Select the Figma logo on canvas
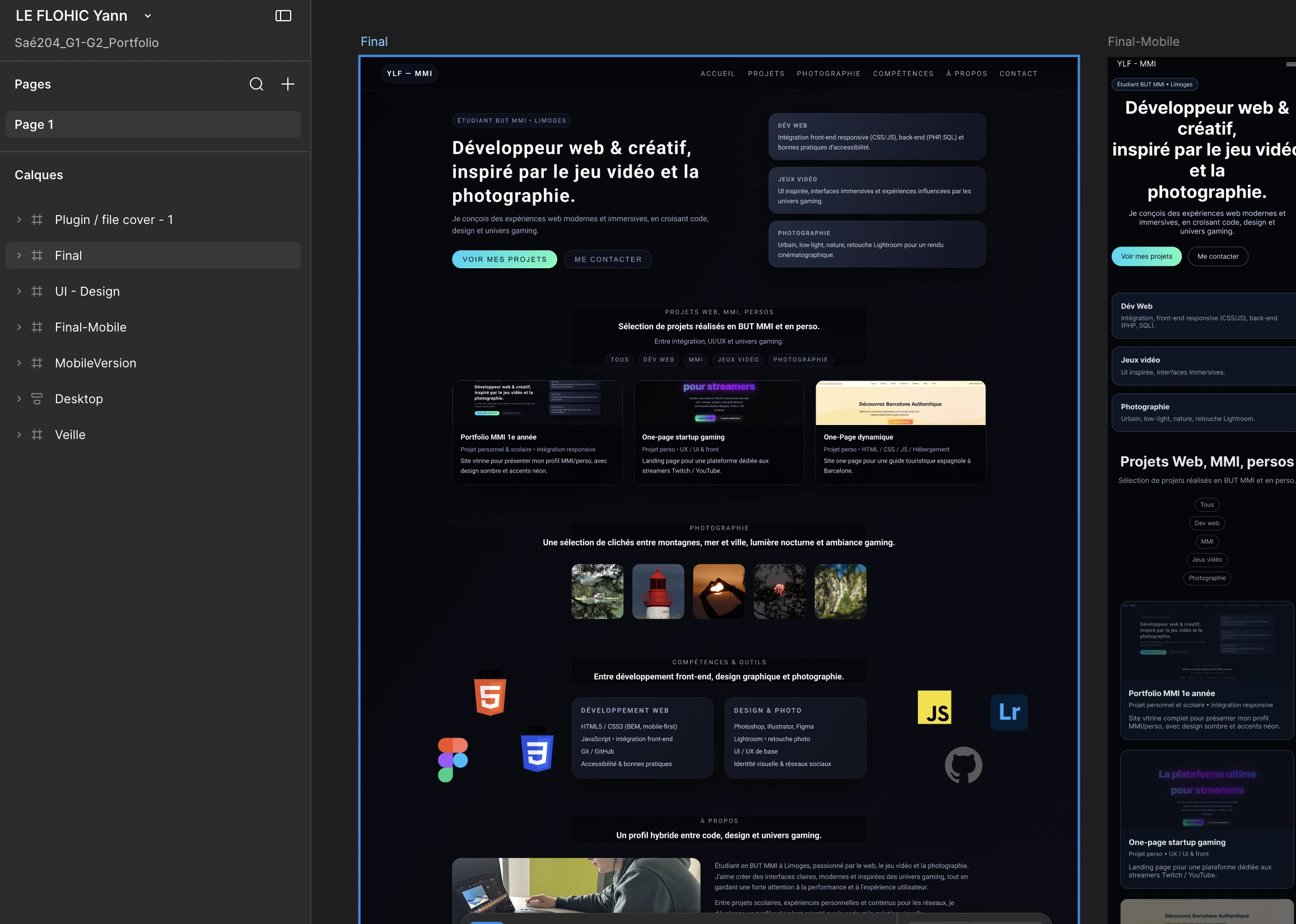Screen dimensions: 1296x924 (x=453, y=759)
